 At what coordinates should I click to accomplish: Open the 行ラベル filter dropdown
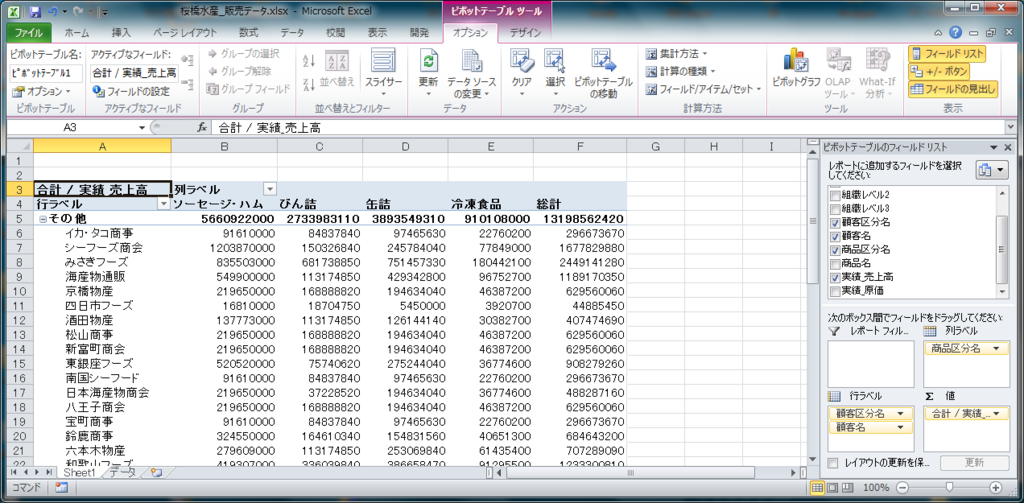[164, 204]
